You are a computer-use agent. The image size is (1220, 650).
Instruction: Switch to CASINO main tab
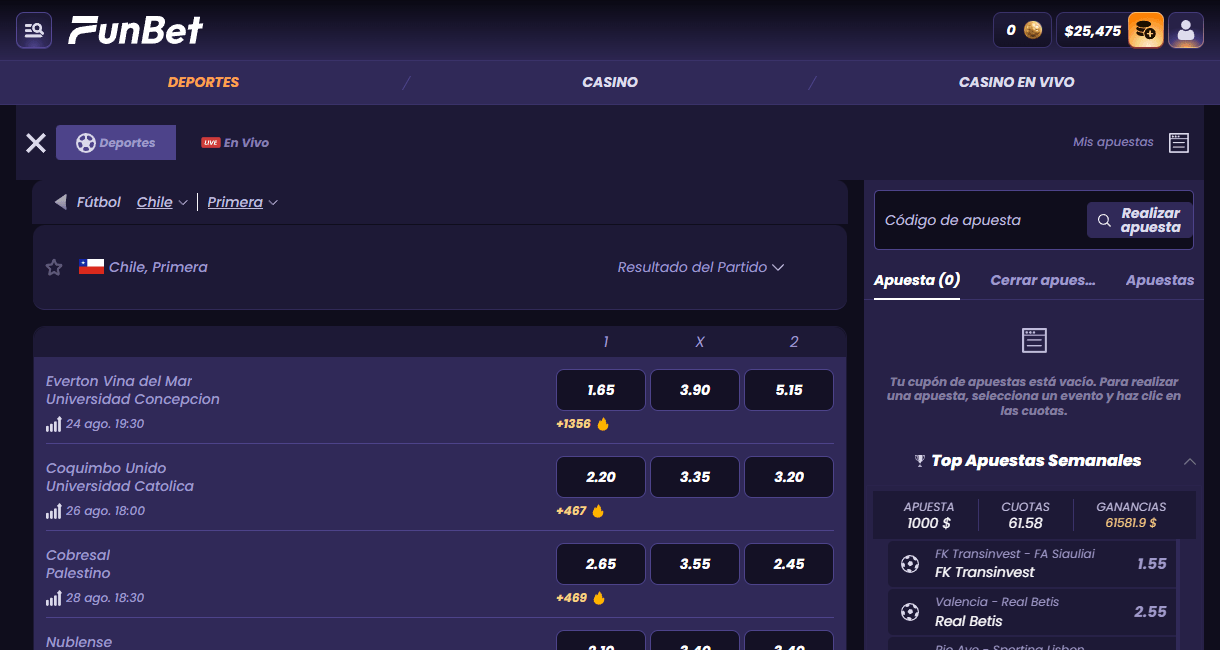610,82
